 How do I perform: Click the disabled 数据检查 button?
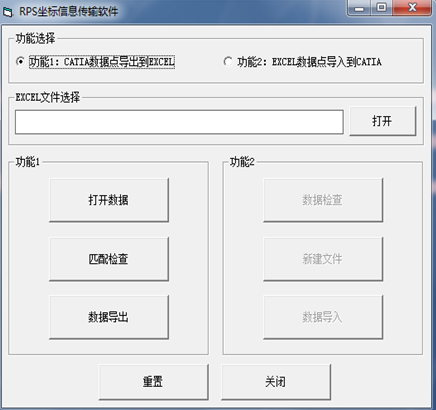pyautogui.click(x=323, y=200)
